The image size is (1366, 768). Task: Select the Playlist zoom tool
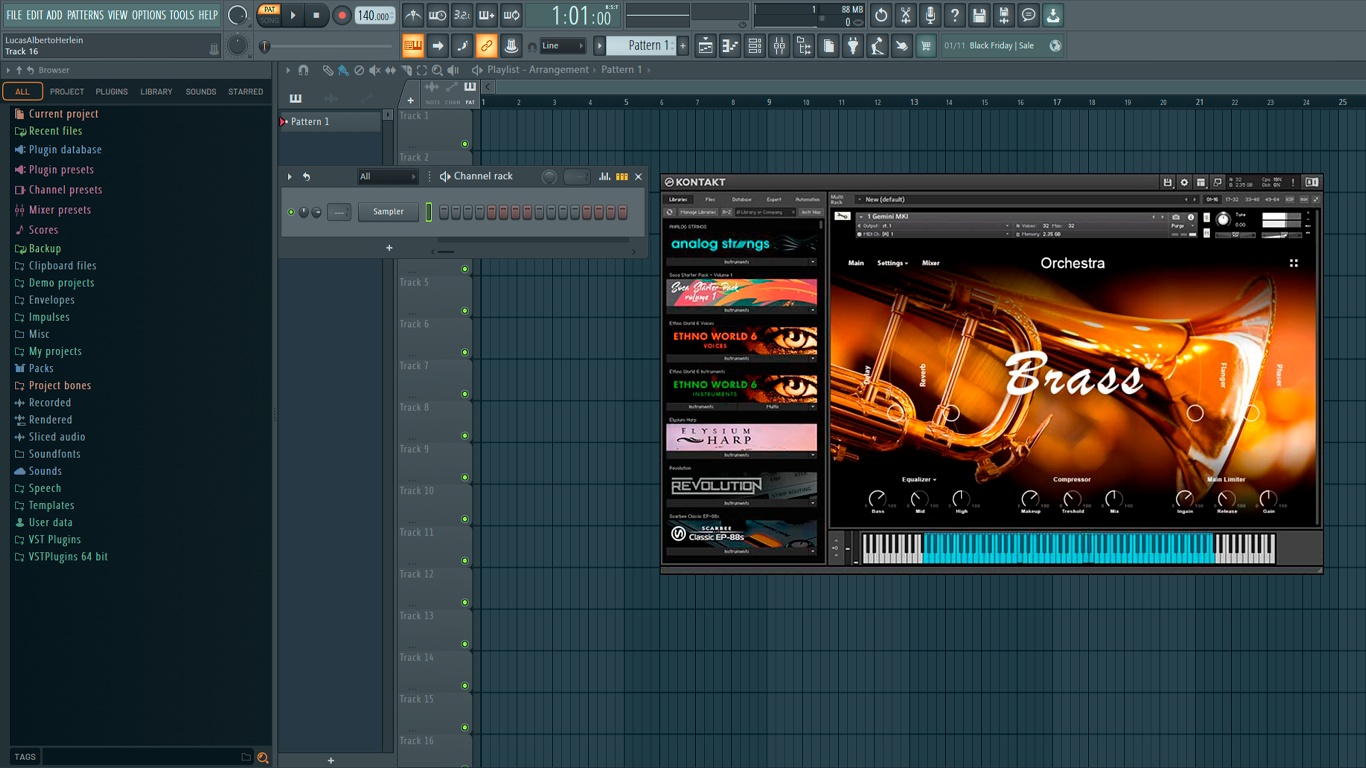[437, 70]
